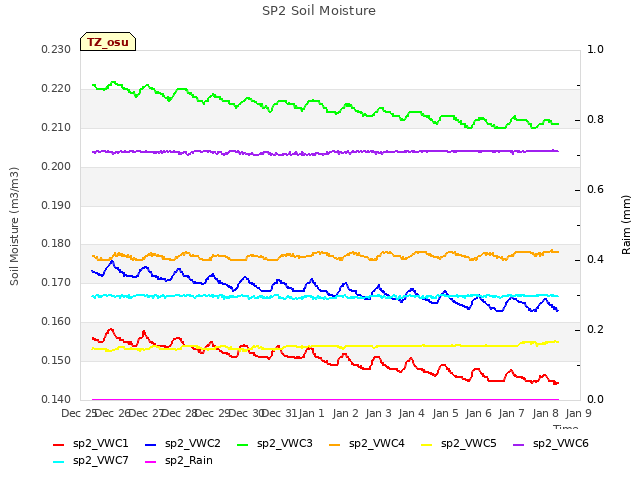
Task: Click the 0.200 left axis label
Action: point(56,167)
